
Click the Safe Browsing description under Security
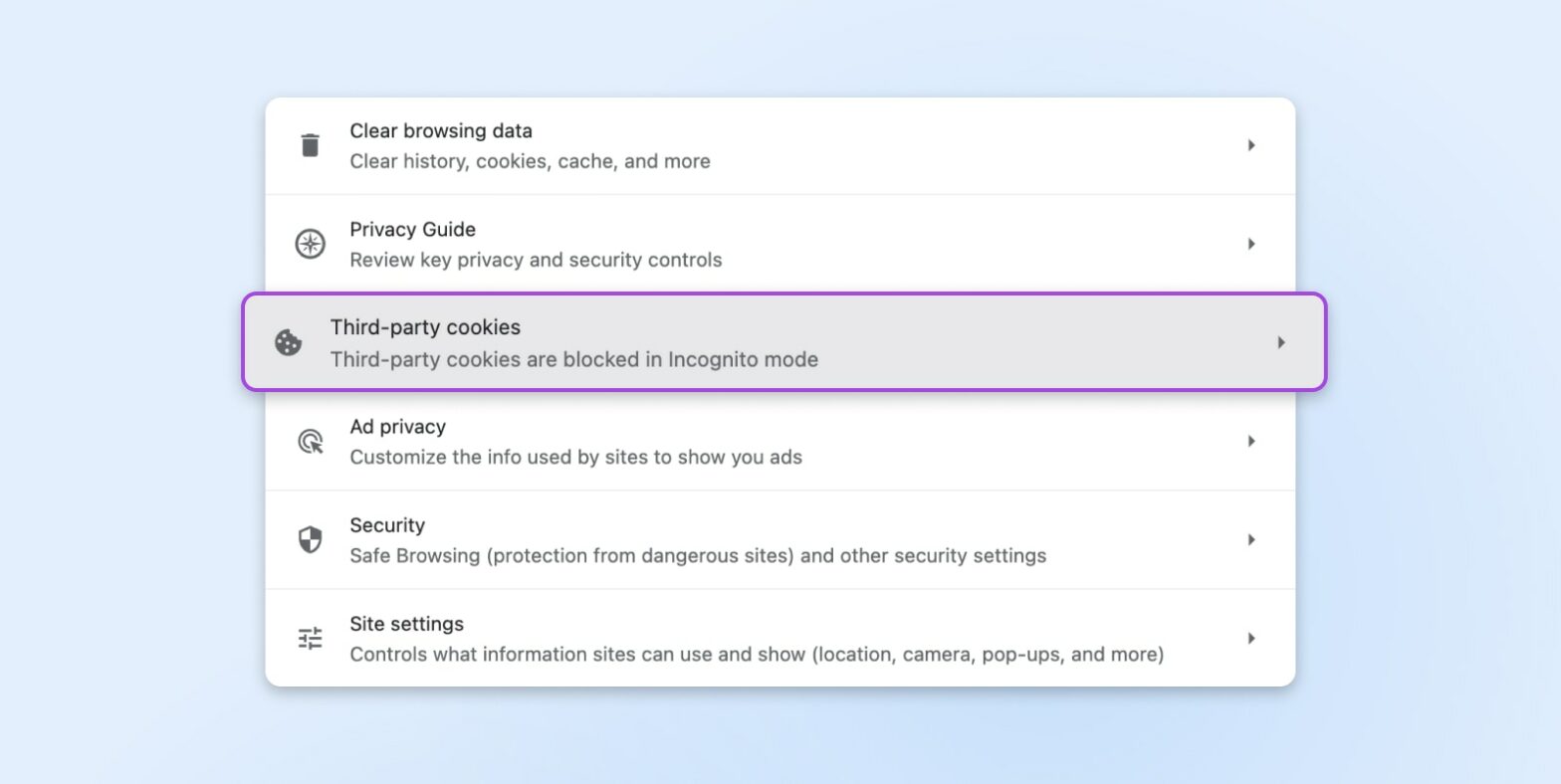coord(697,555)
